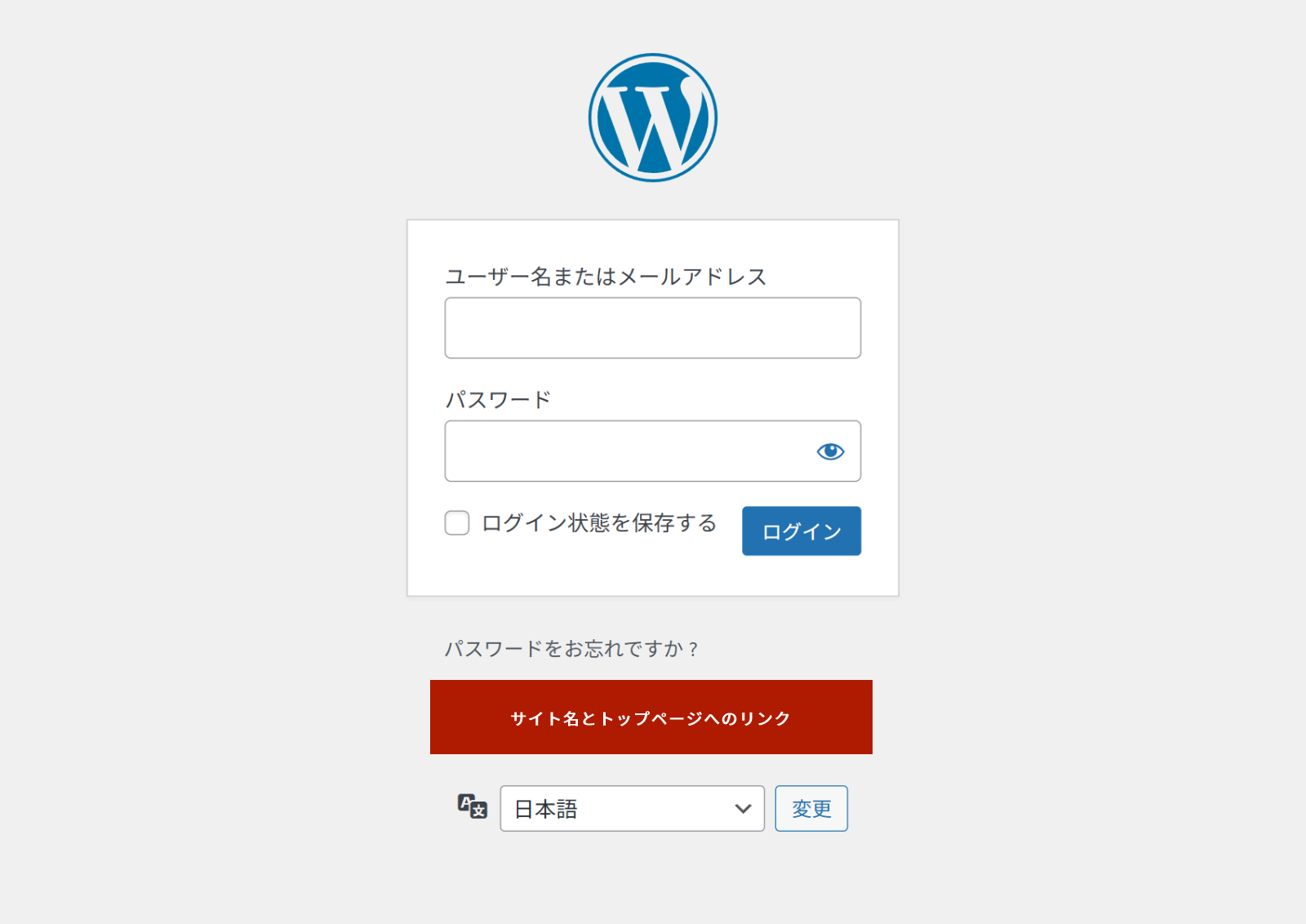Click the ログイン状態を保存する label text
This screenshot has height=924, width=1306.
click(599, 522)
